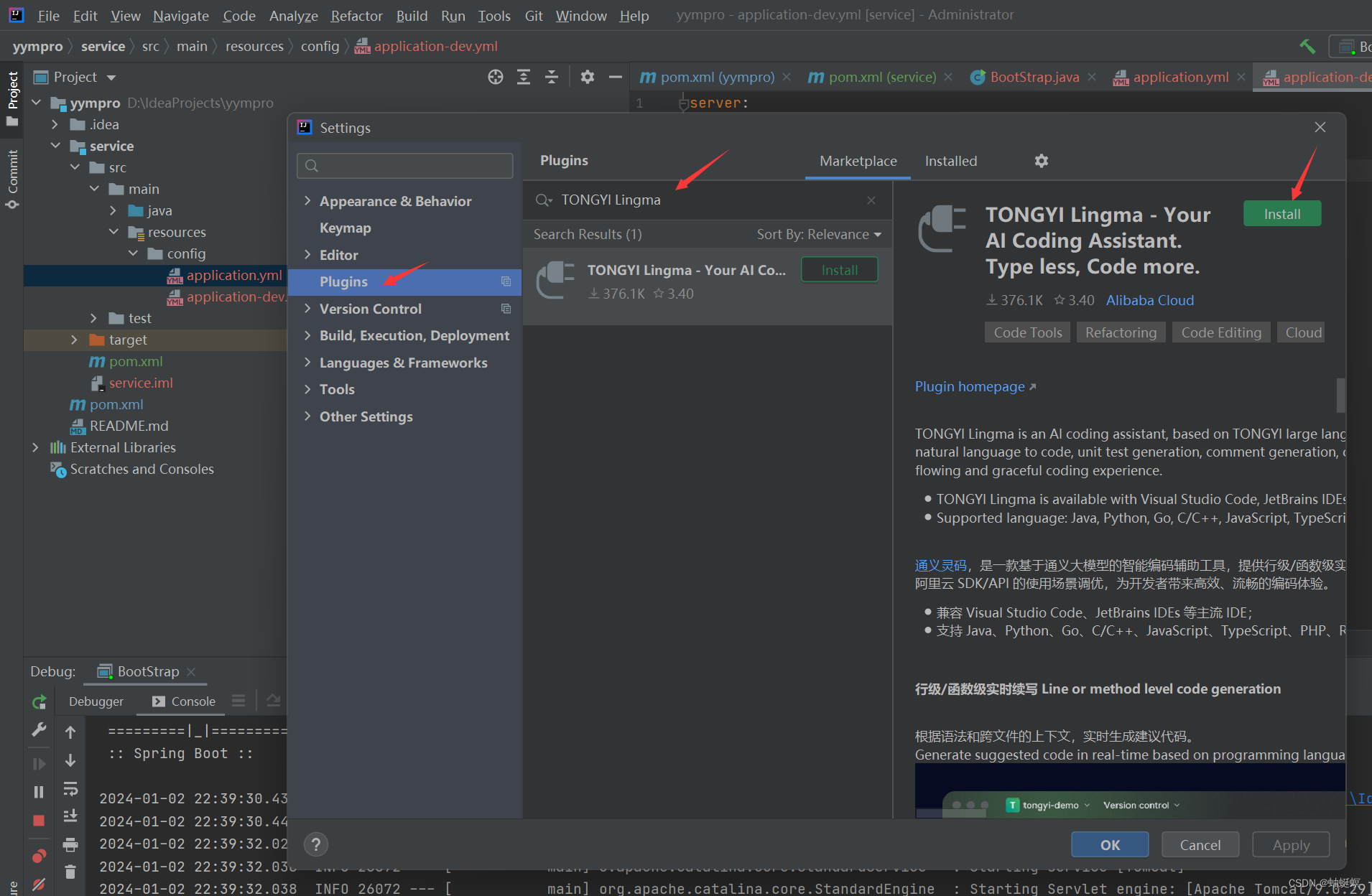Close the pom.xml (yympro) tab
This screenshot has width=1372, height=896.
point(787,77)
